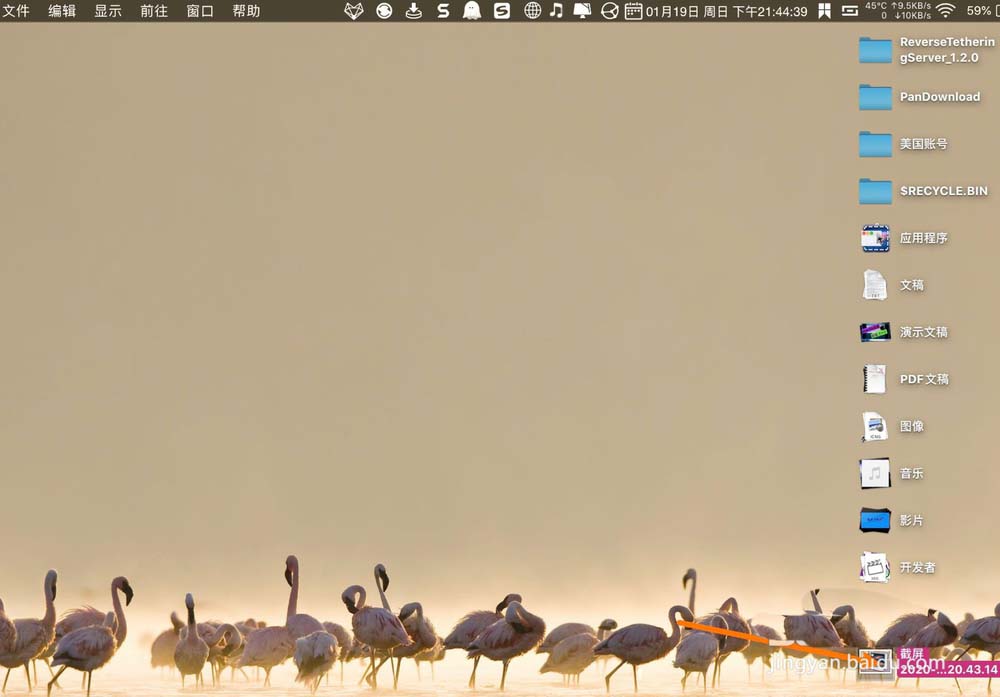Click the QQ penguin menu bar icon
Screen dimensions: 1000x697
pos(472,11)
